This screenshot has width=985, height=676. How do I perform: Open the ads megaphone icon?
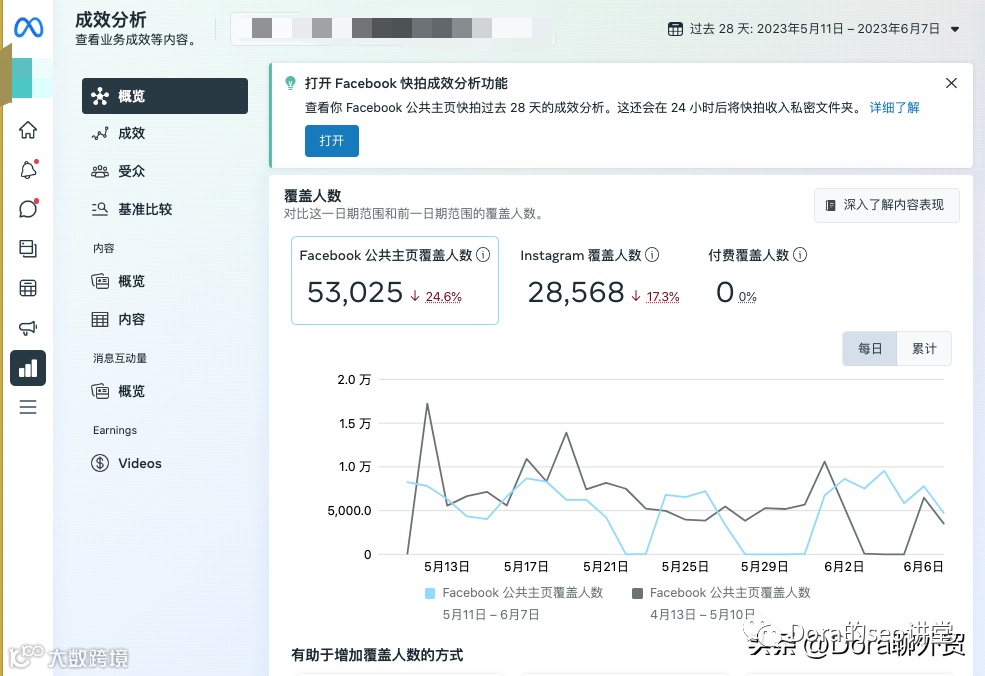(x=28, y=327)
